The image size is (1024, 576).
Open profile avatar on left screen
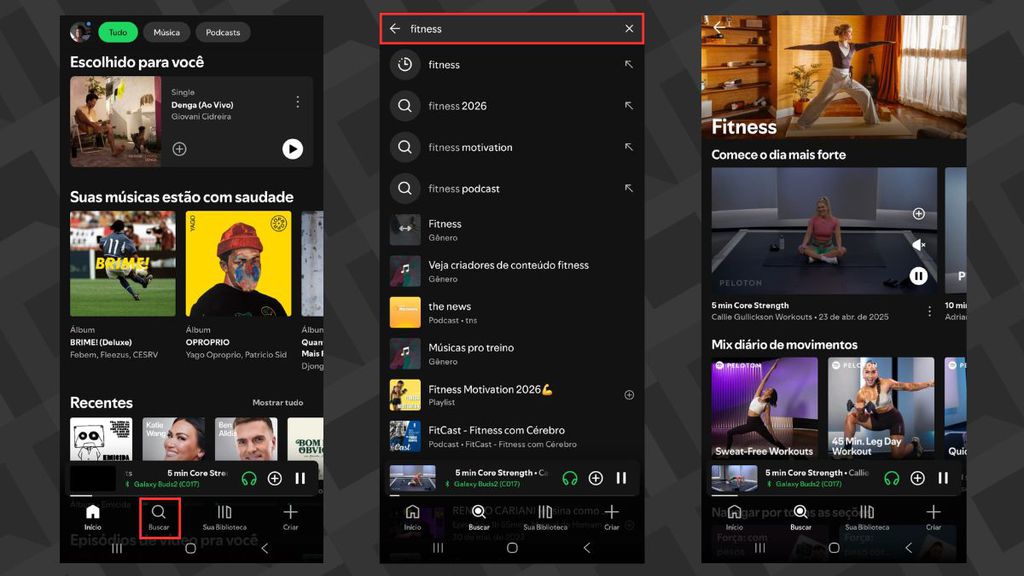click(x=80, y=31)
